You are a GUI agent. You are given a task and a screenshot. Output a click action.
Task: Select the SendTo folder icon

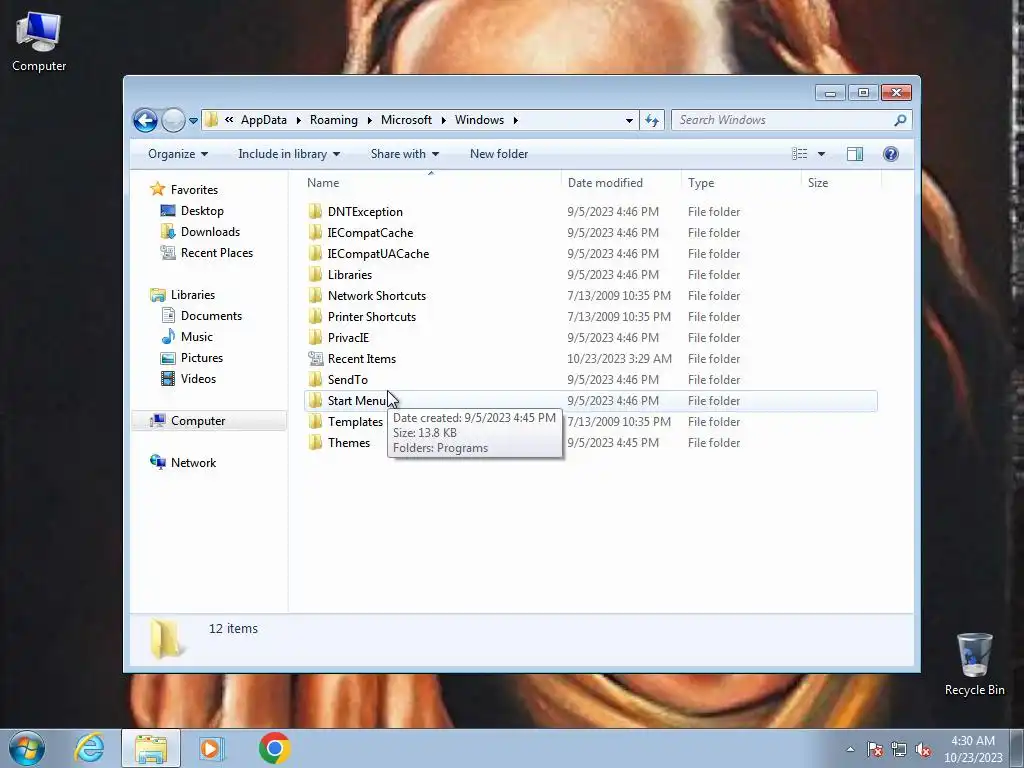point(315,379)
